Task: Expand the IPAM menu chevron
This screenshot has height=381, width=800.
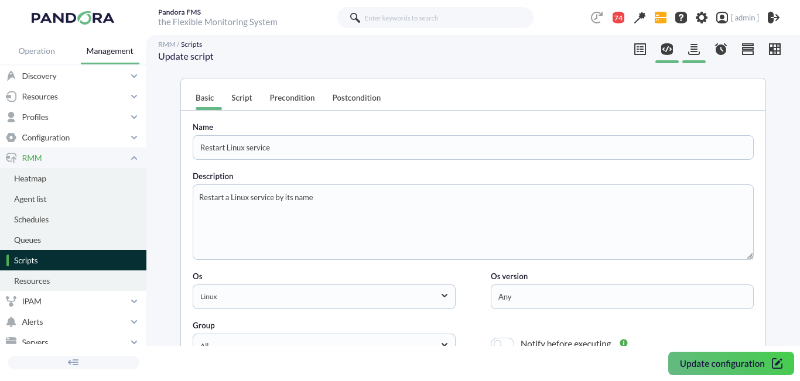Action: (134, 301)
